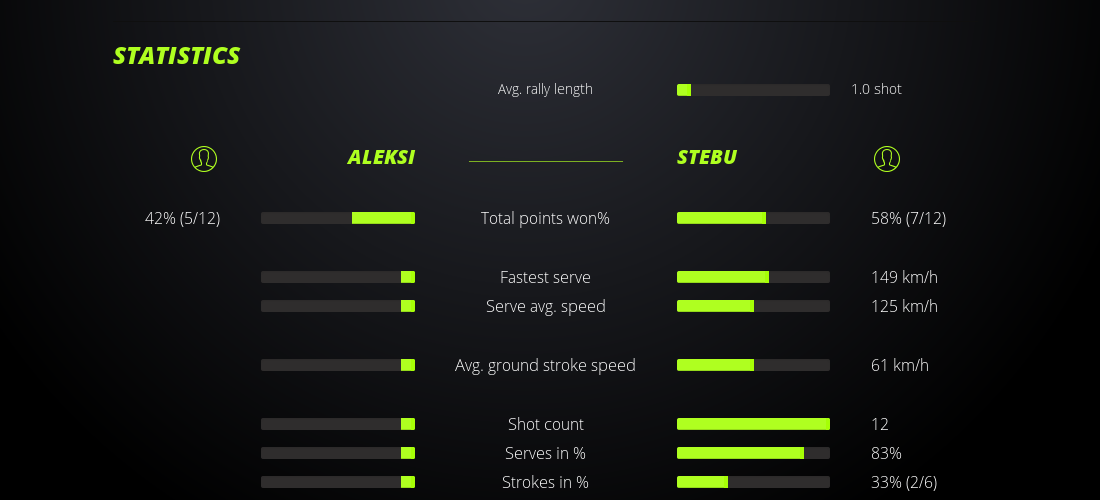The image size is (1100, 500).
Task: Click Aleksi's Total points won bar
Action: point(338,218)
